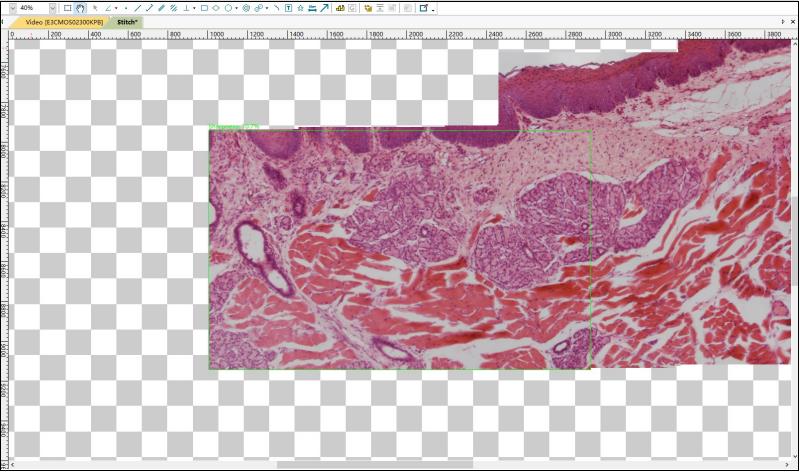Select the hand pan tool

pyautogui.click(x=80, y=7)
